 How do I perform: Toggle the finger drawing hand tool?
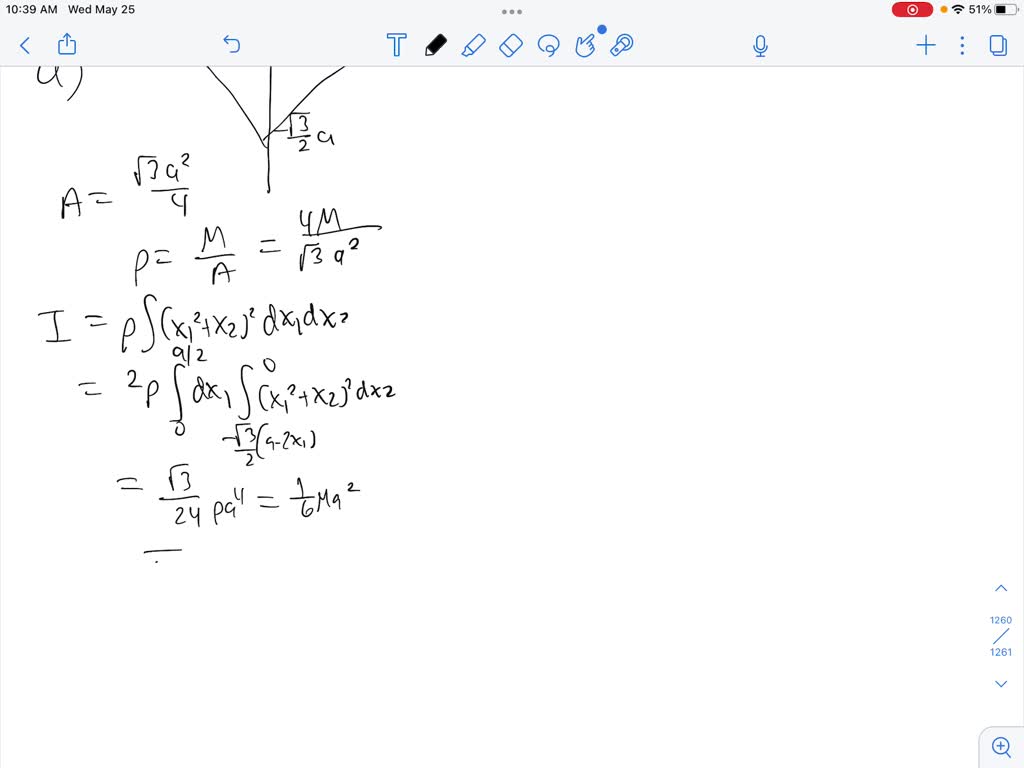(x=586, y=45)
